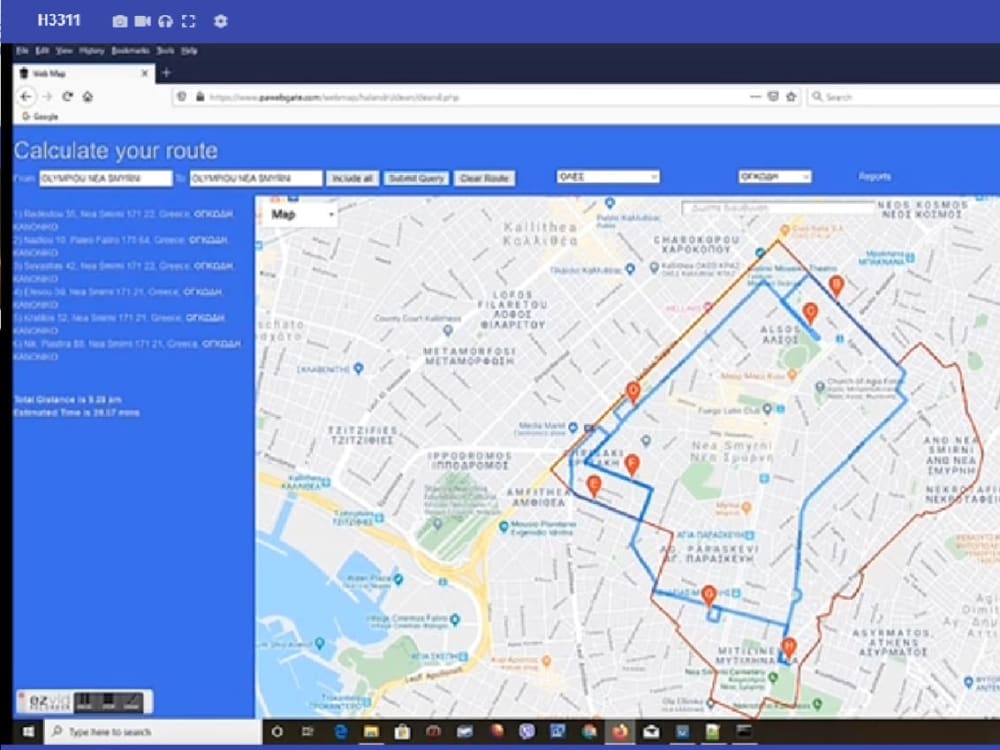Click route stop 3) Sevastias 42 entry

124,272
